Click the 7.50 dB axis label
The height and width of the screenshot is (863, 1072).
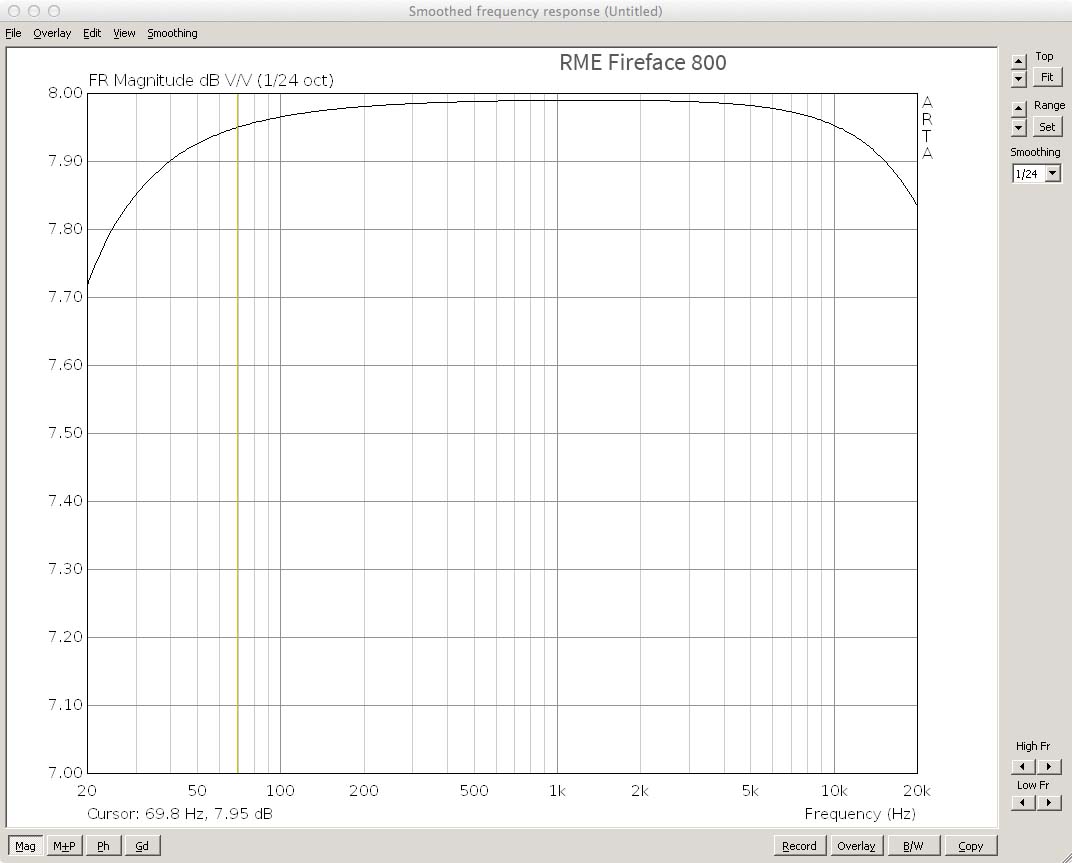65,433
